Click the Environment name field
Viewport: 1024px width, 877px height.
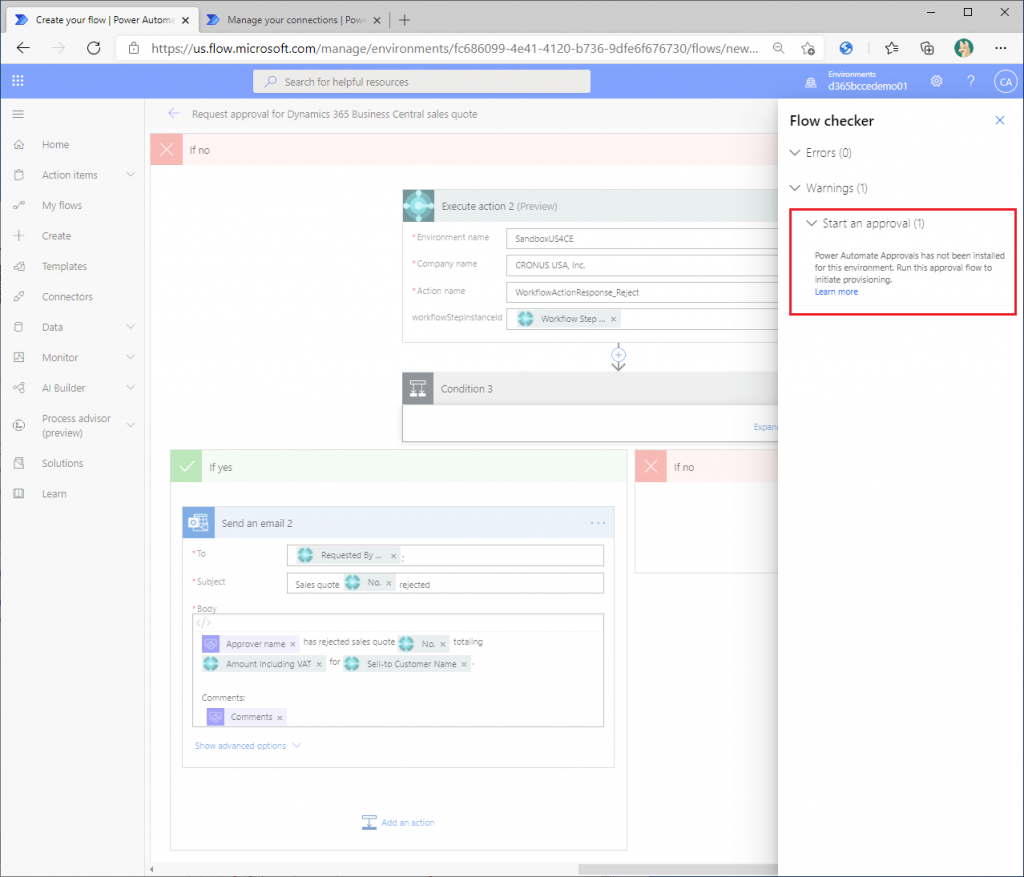642,238
